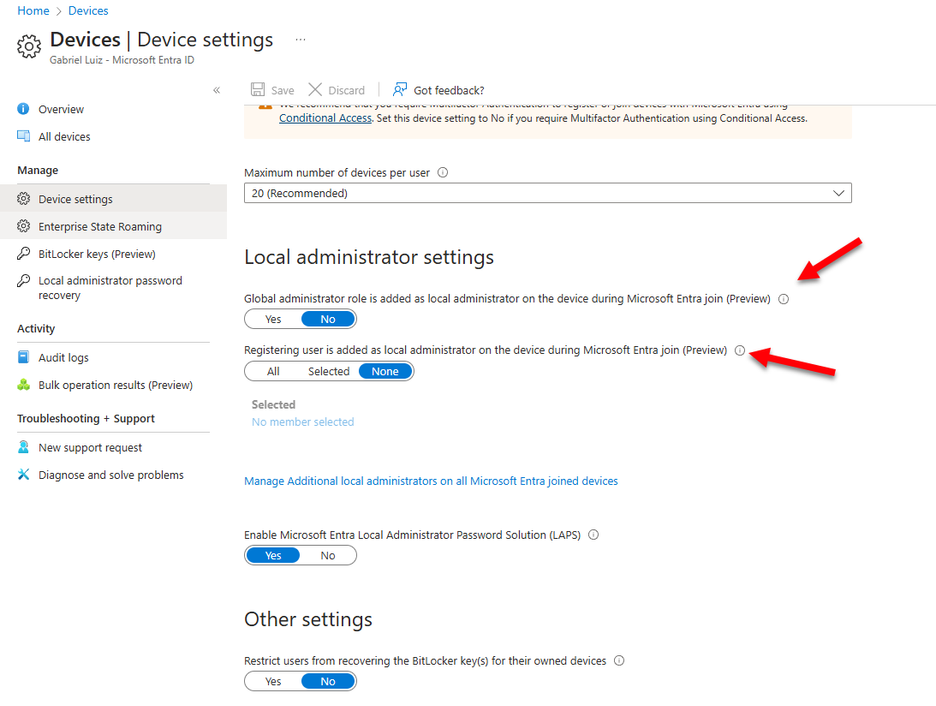
Task: Select Yes to restrict BitLocker key recovery
Action: coord(273,682)
